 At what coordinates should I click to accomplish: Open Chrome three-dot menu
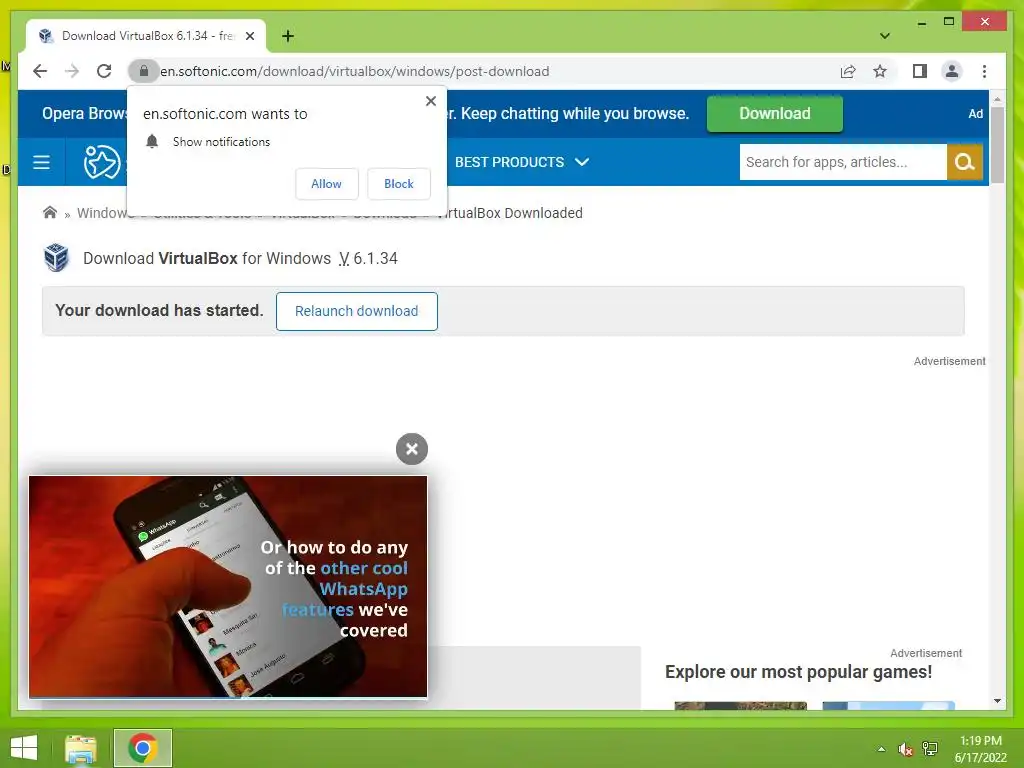point(984,71)
